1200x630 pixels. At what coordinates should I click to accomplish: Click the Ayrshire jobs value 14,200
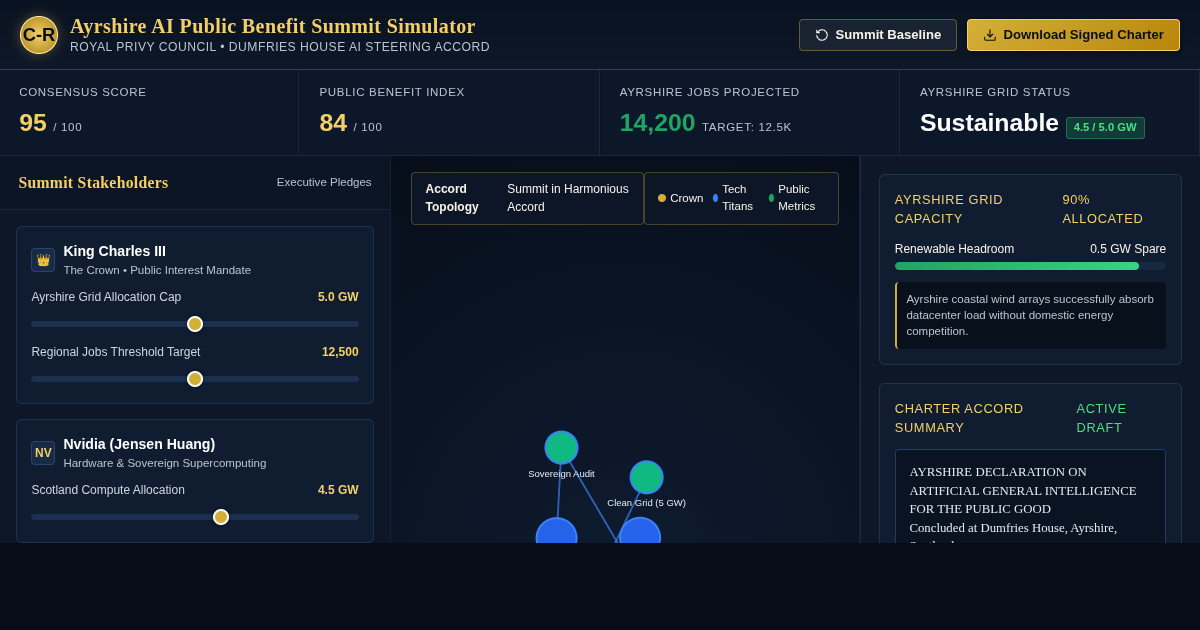click(657, 123)
